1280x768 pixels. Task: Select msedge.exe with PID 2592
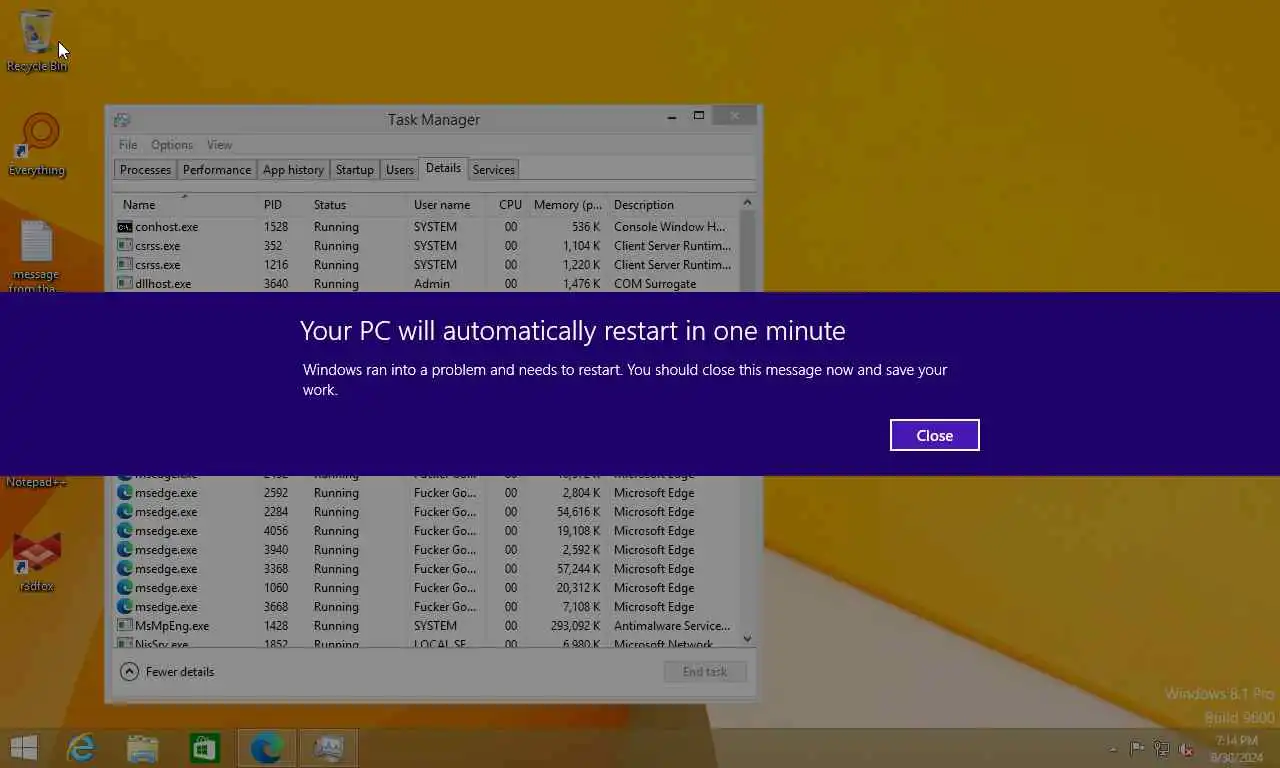coord(427,493)
